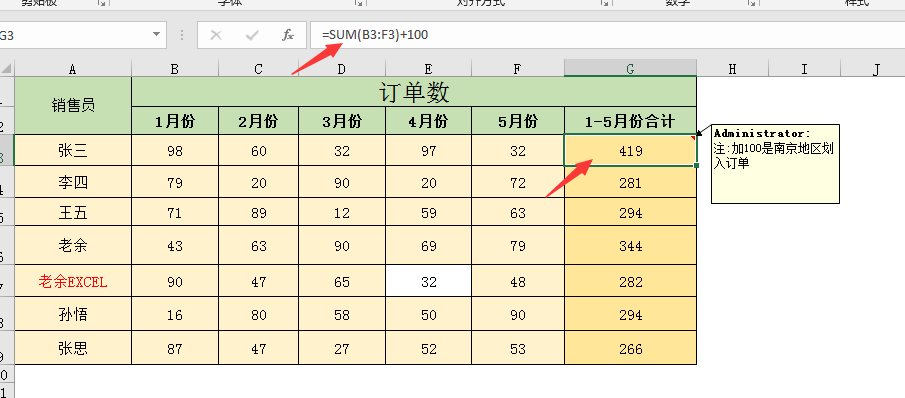Click the 3月份 header cell
Viewport: 905px width, 398px height.
coord(342,121)
